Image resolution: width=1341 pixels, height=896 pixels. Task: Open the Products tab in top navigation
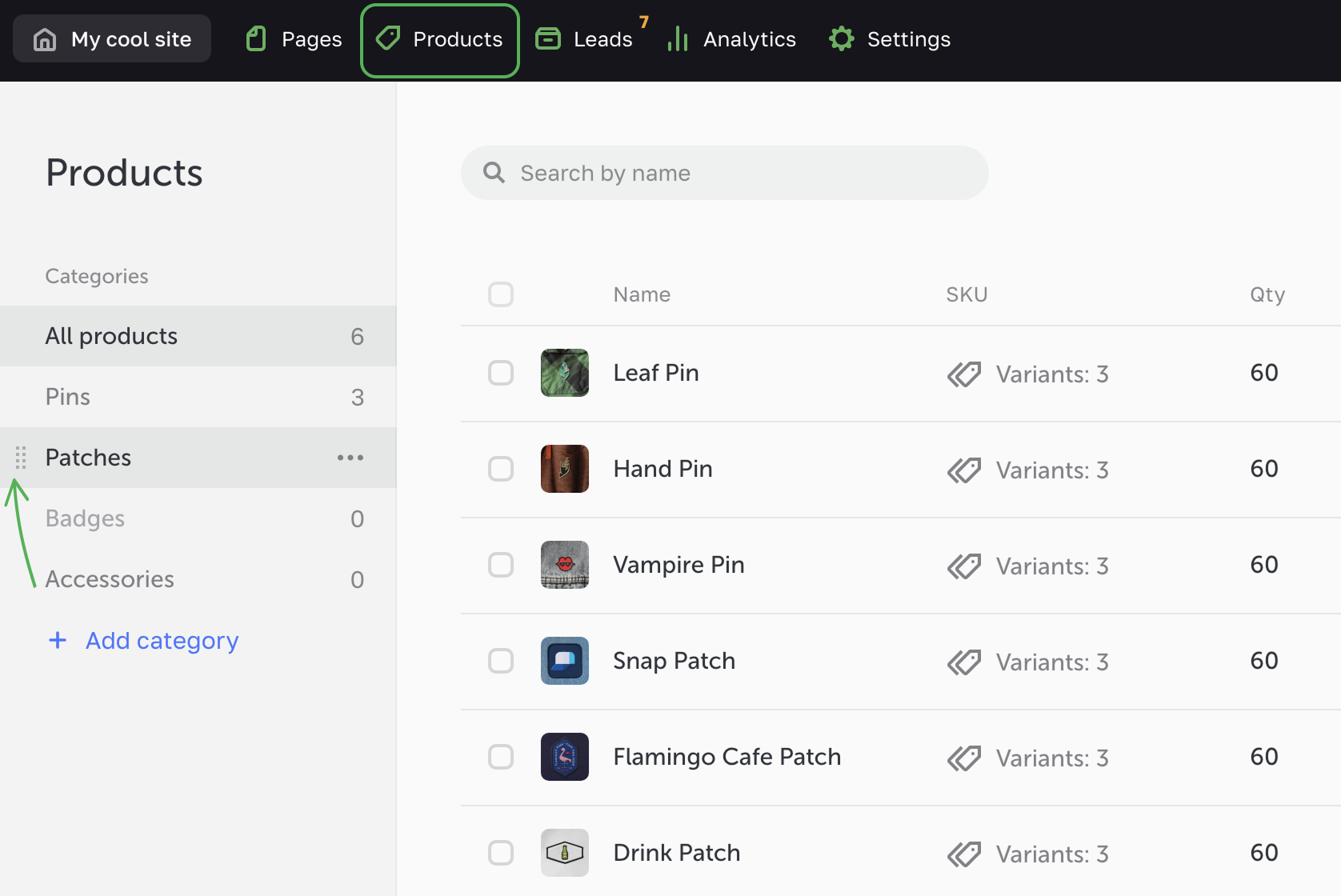tap(440, 40)
